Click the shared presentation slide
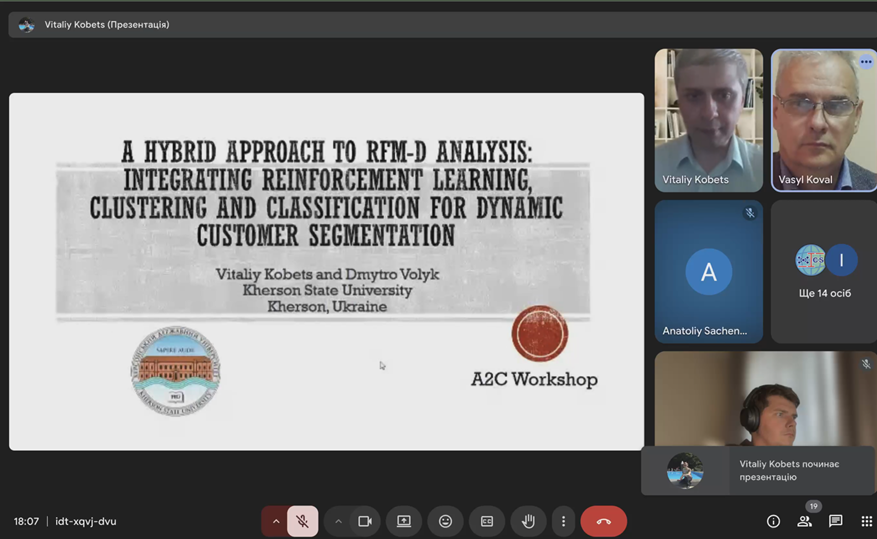 click(326, 271)
